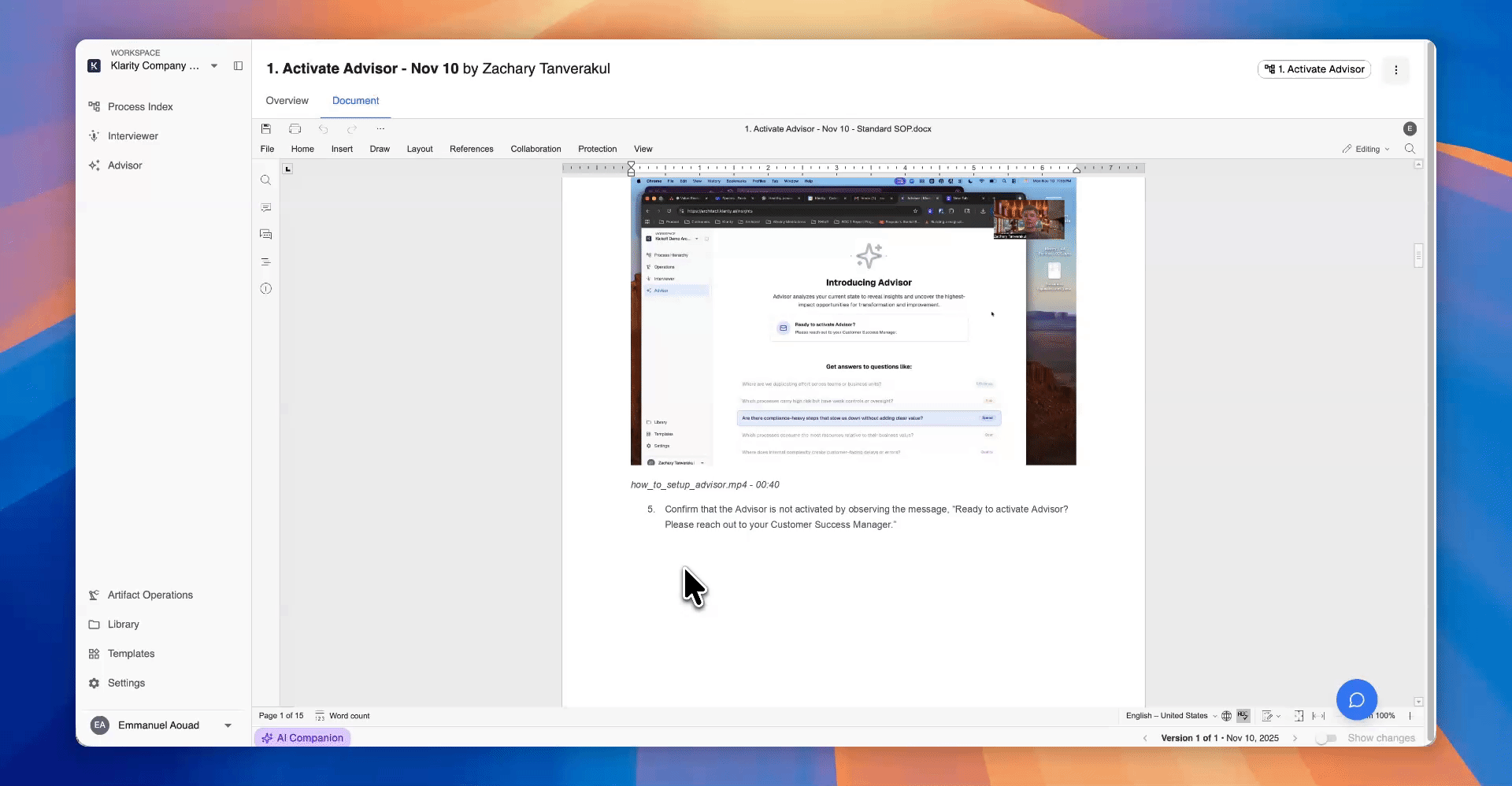The width and height of the screenshot is (1512, 786).
Task: Open the Advisor section
Action: pyautogui.click(x=124, y=165)
